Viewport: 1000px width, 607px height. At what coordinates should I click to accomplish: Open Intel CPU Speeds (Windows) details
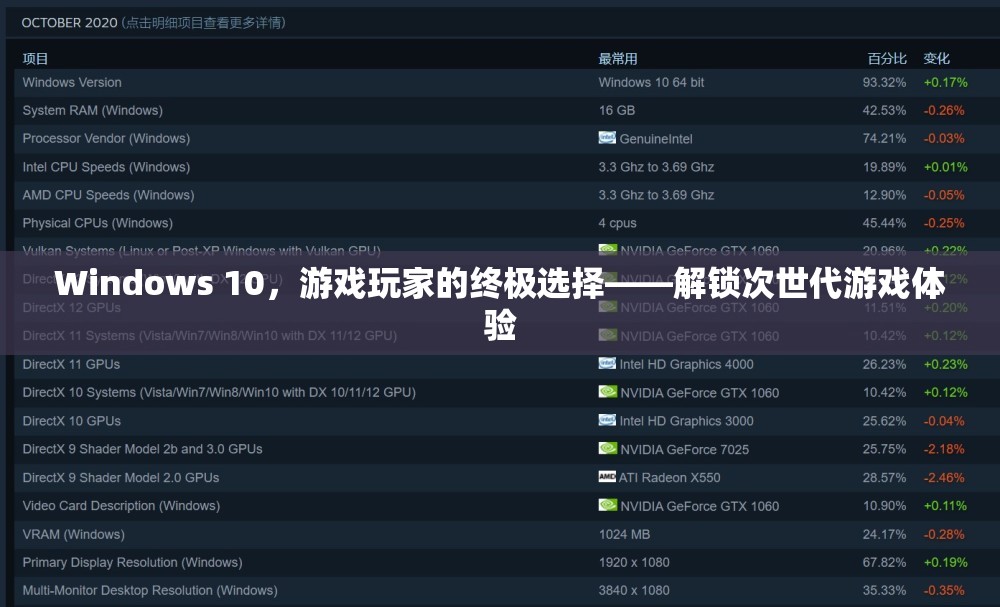point(106,167)
